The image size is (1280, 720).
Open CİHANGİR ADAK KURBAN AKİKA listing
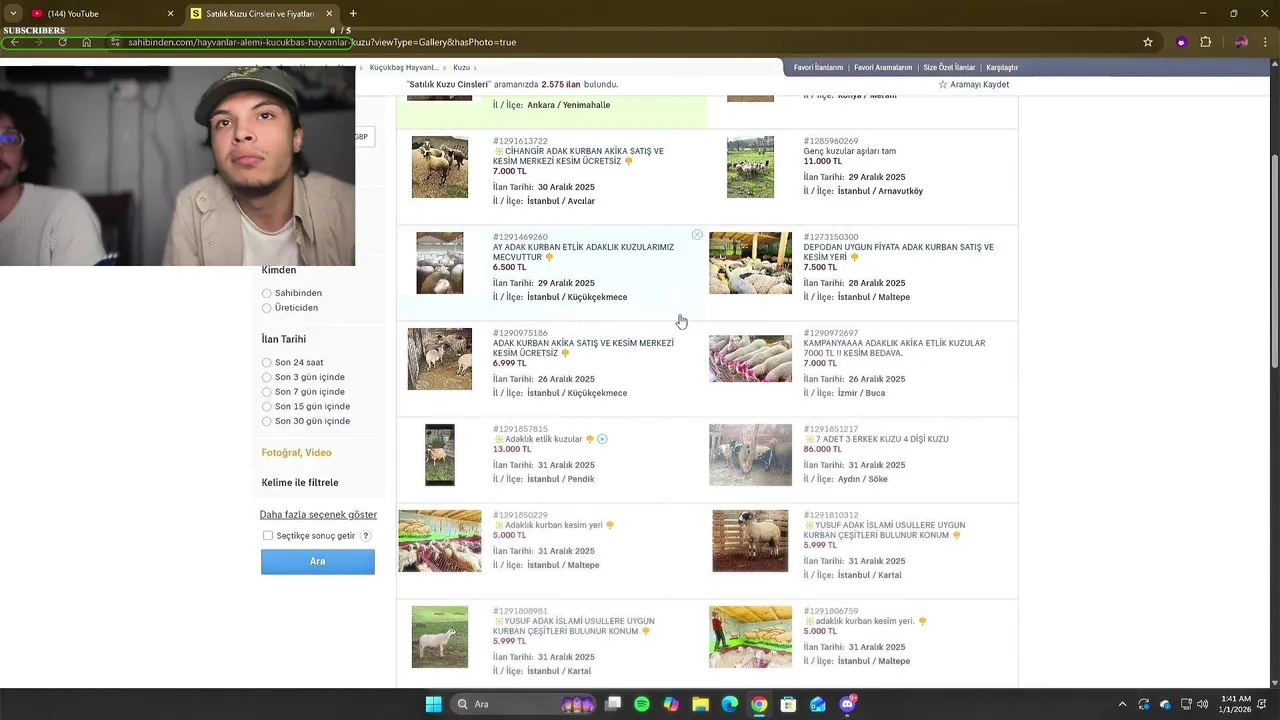point(578,156)
